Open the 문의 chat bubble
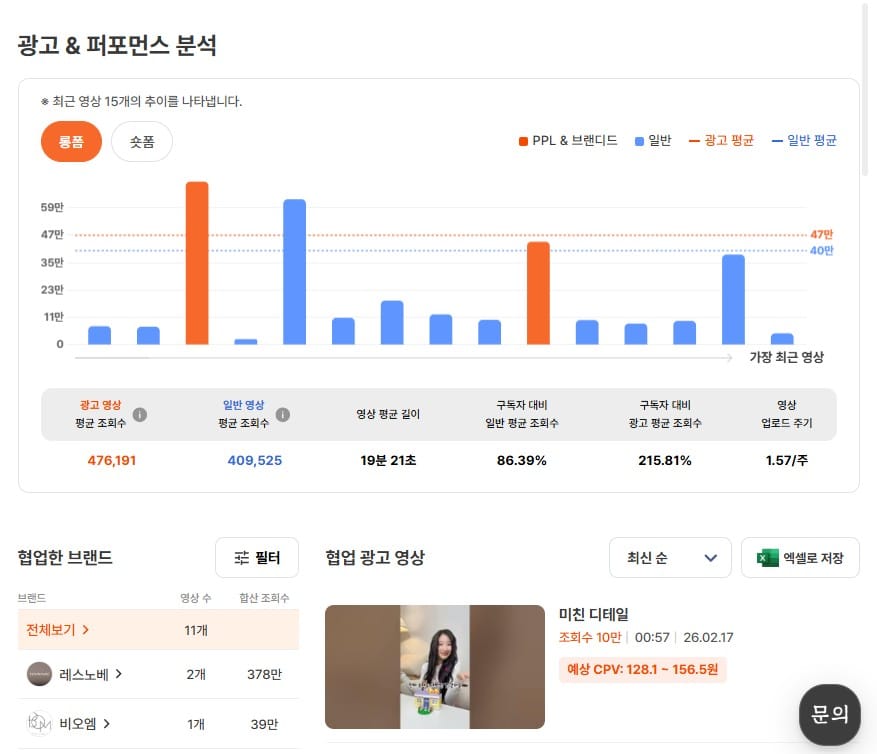The width and height of the screenshot is (877, 754). [x=829, y=714]
